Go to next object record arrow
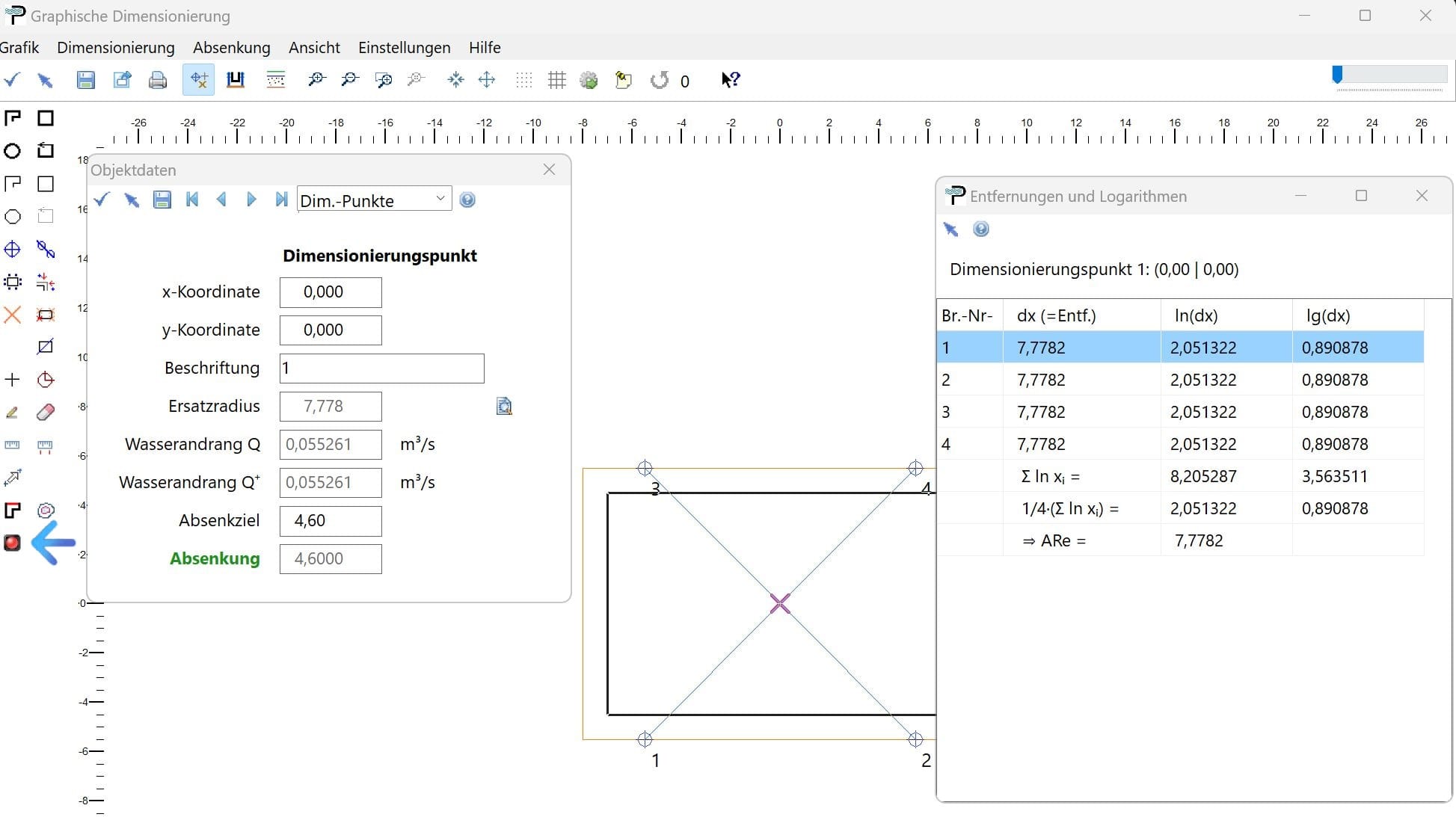Image resolution: width=1456 pixels, height=817 pixels. 251,200
